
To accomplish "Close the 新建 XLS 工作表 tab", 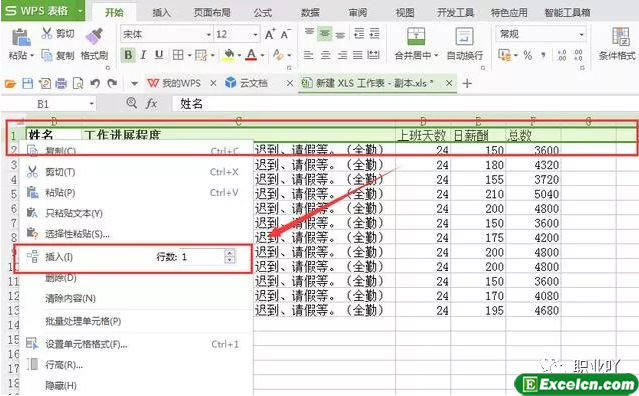I will coord(449,84).
